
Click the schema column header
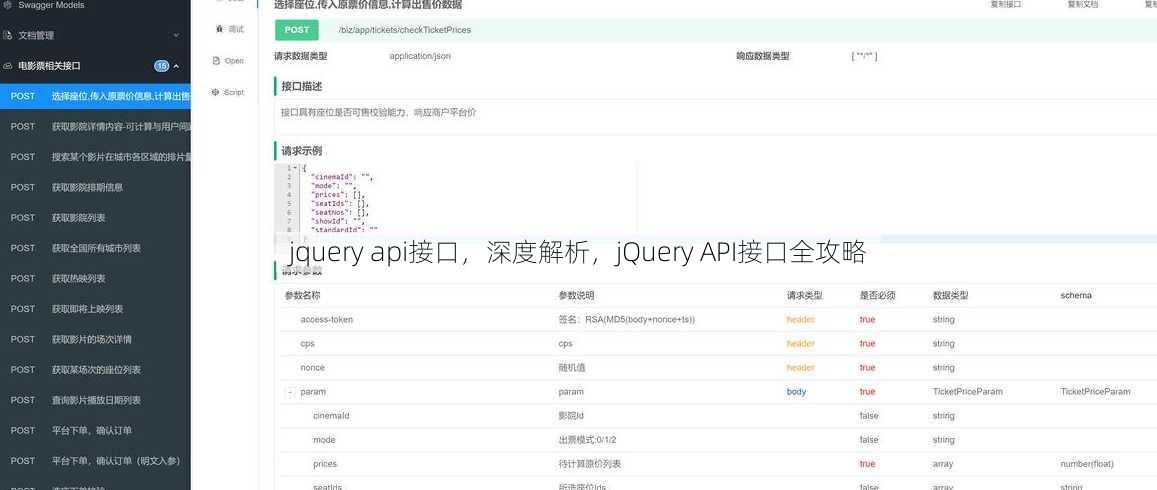(x=1076, y=295)
